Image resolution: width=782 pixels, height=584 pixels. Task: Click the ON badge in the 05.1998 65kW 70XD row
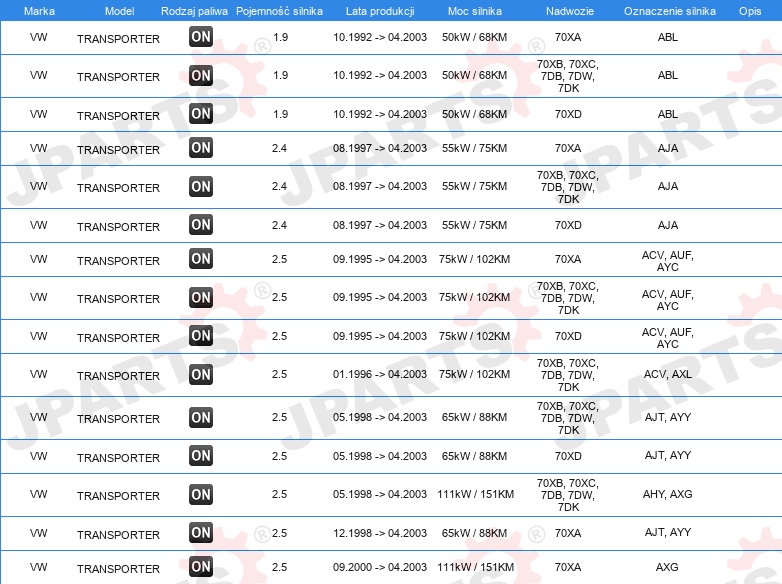(201, 456)
